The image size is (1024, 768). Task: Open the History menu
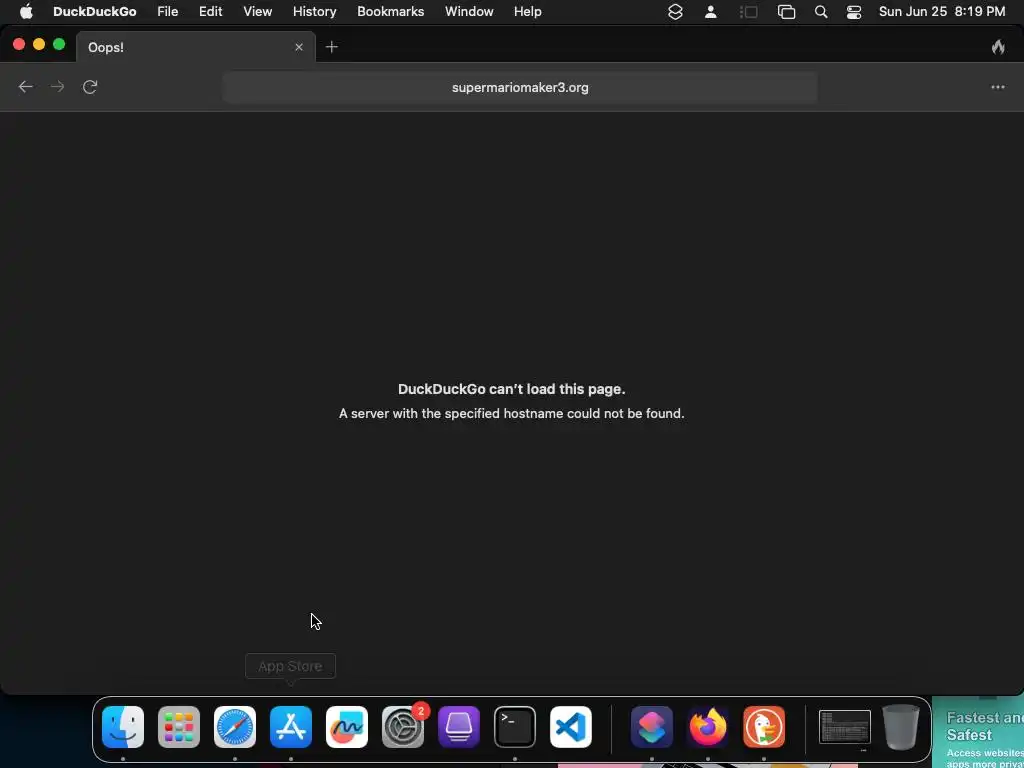click(314, 12)
